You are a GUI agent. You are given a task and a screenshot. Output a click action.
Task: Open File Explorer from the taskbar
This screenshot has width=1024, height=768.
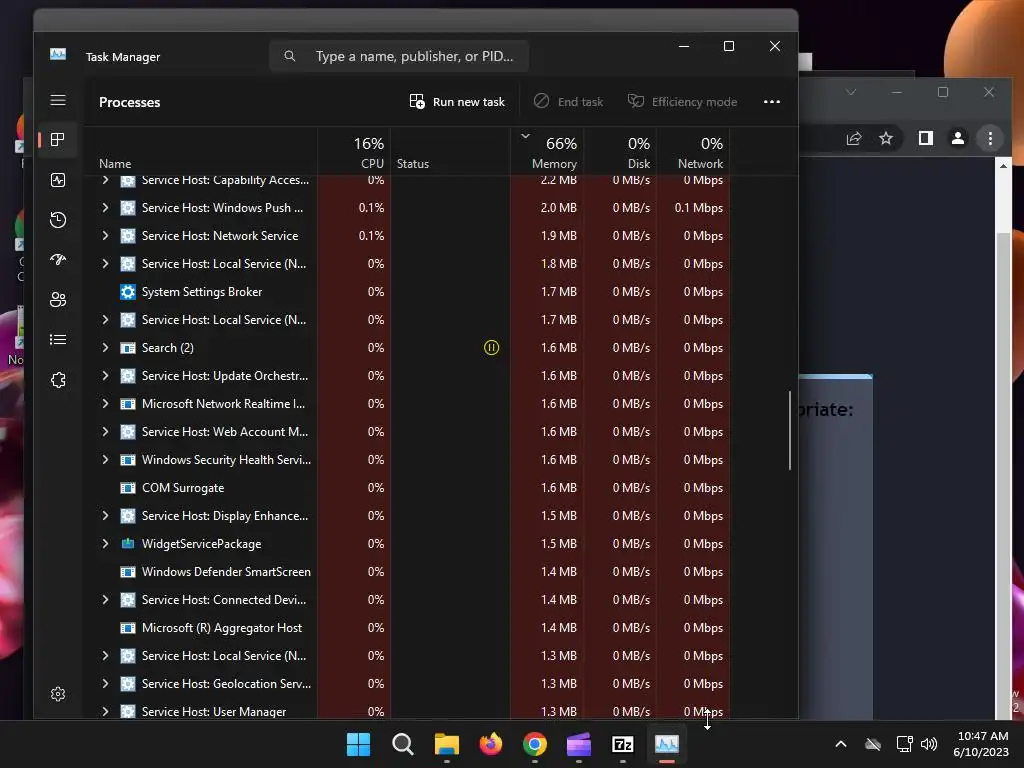(x=447, y=744)
